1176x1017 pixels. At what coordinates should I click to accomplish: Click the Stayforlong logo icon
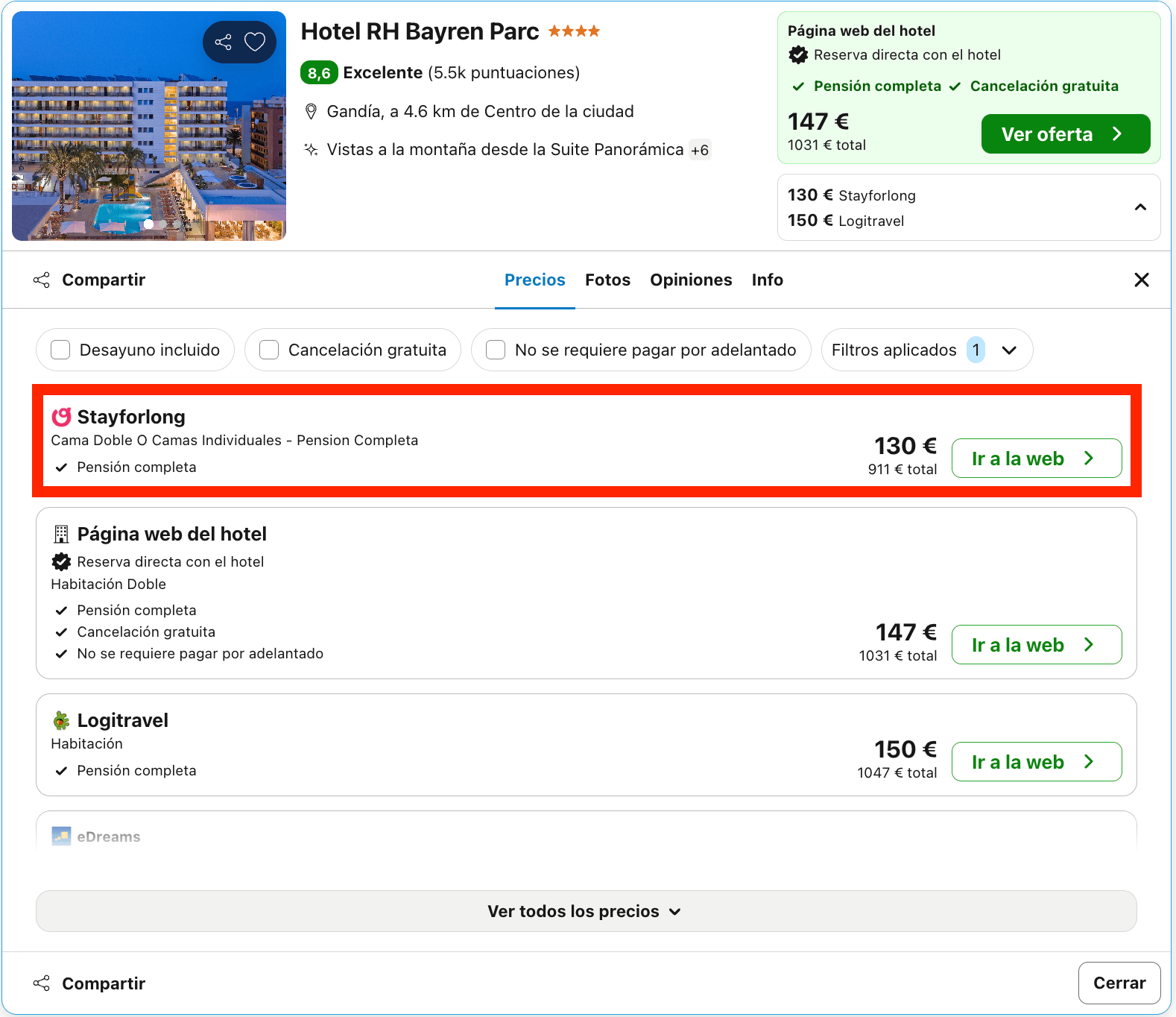(x=61, y=417)
